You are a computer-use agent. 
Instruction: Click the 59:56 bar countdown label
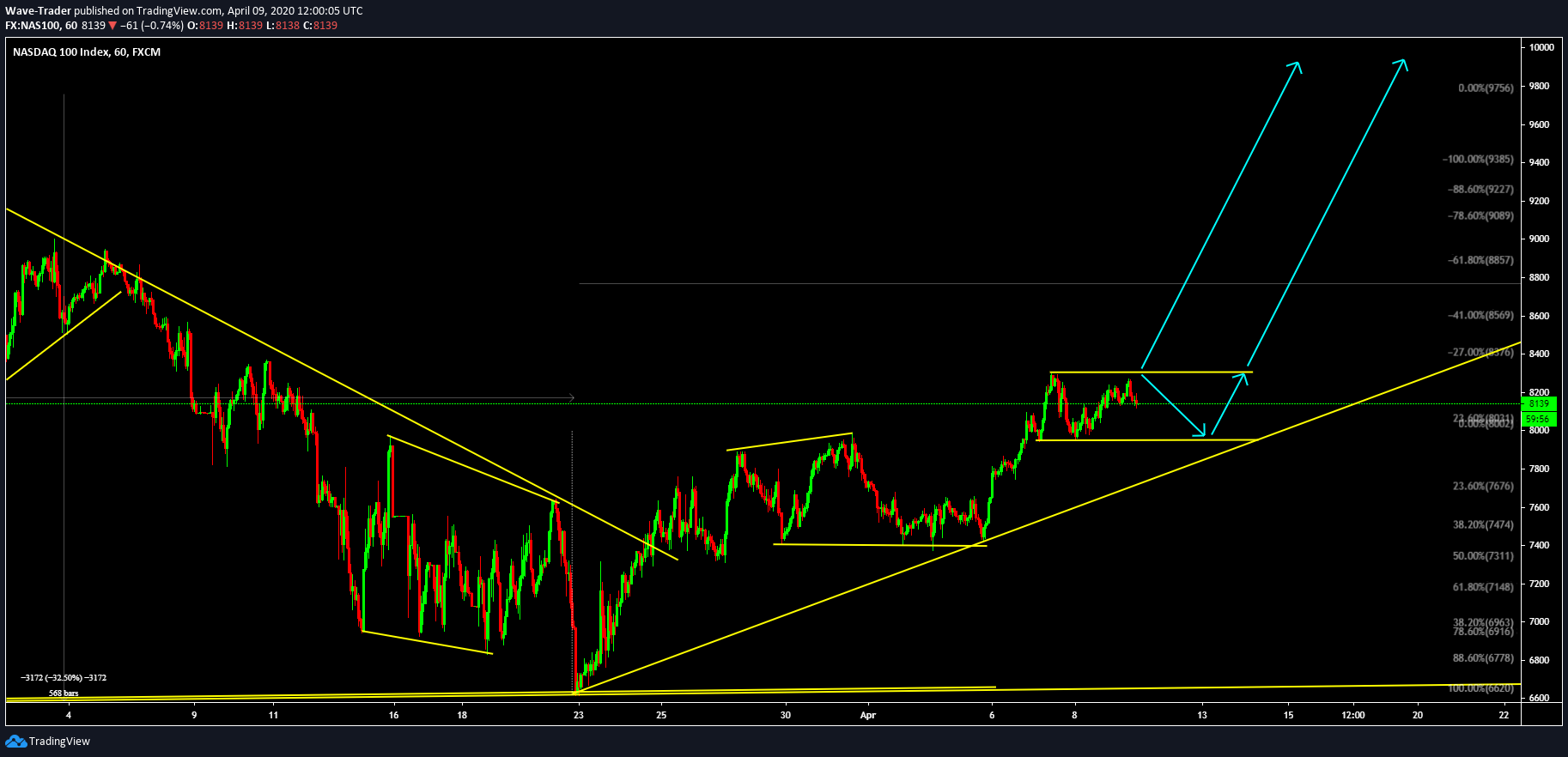click(x=1538, y=419)
